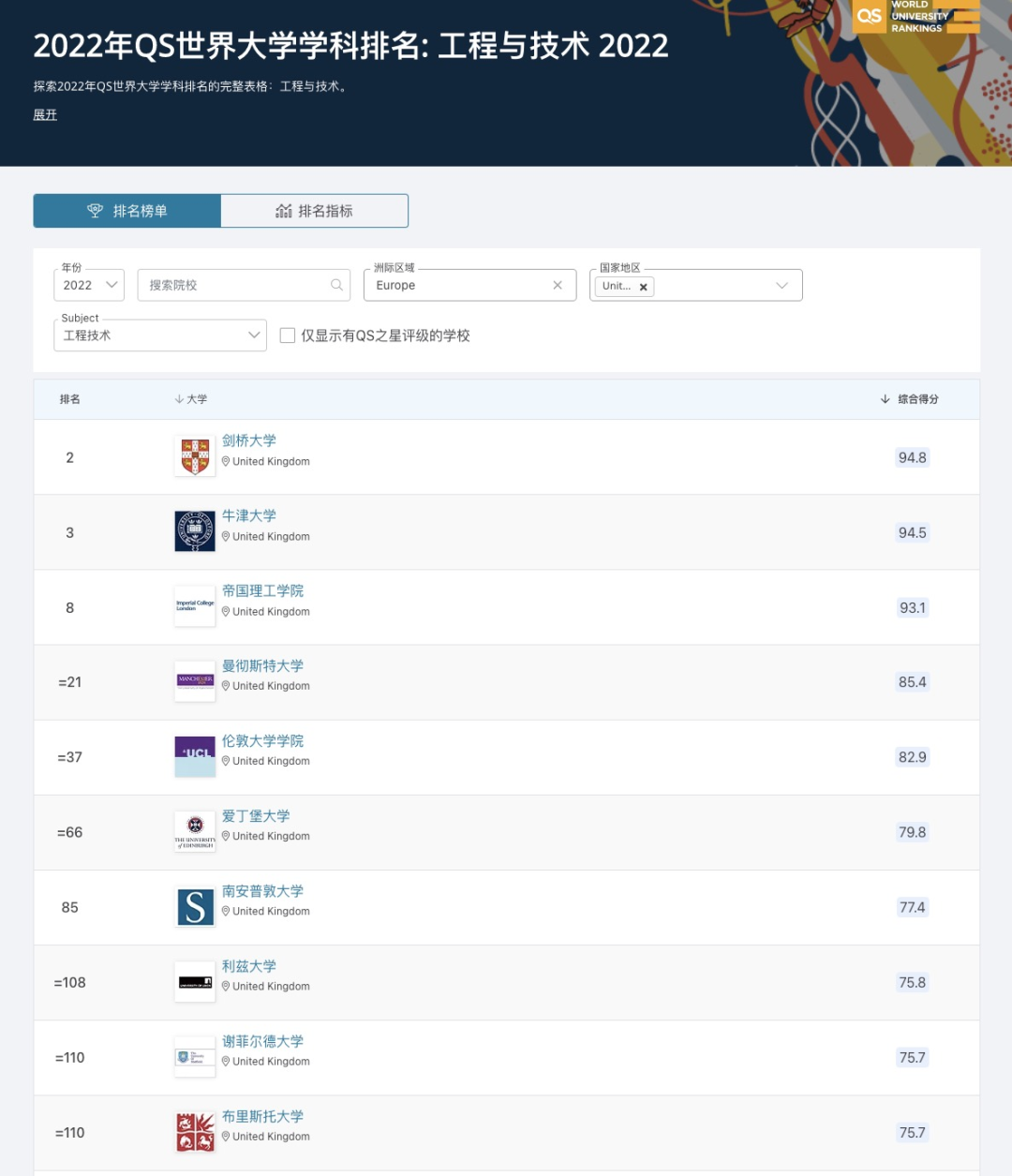Click the 排名 column header
This screenshot has width=1012, height=1176.
(x=70, y=399)
